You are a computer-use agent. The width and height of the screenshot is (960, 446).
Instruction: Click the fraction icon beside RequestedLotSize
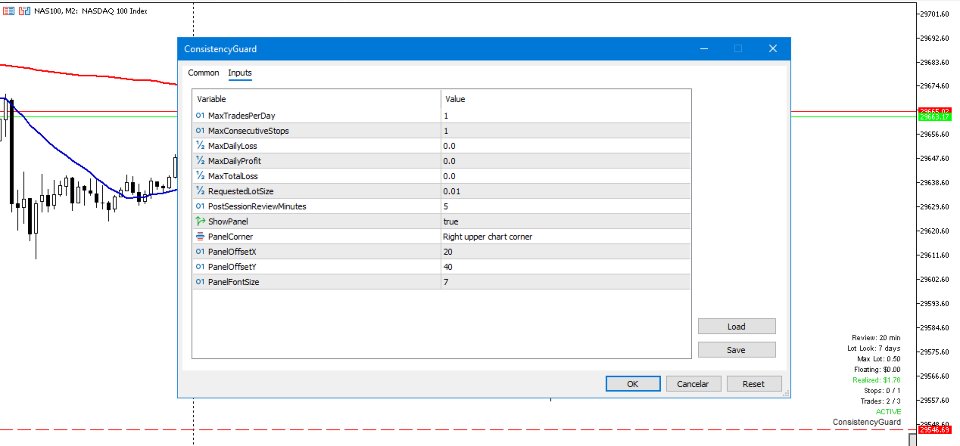point(200,191)
